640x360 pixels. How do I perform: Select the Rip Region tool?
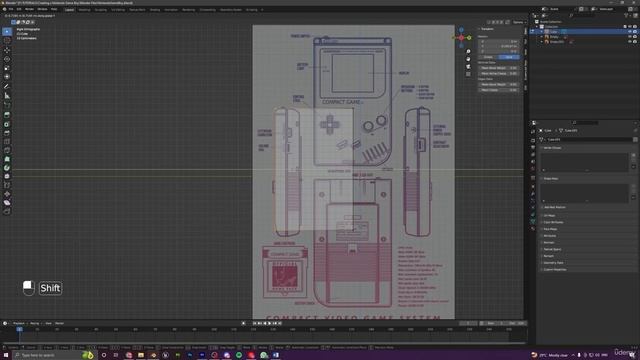click(x=7, y=211)
